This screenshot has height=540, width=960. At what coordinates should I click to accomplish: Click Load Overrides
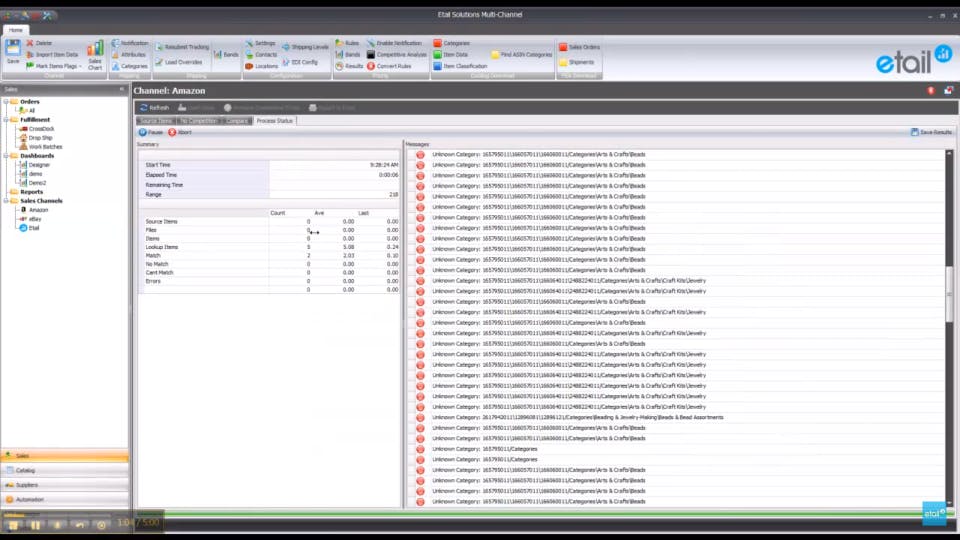coord(179,62)
